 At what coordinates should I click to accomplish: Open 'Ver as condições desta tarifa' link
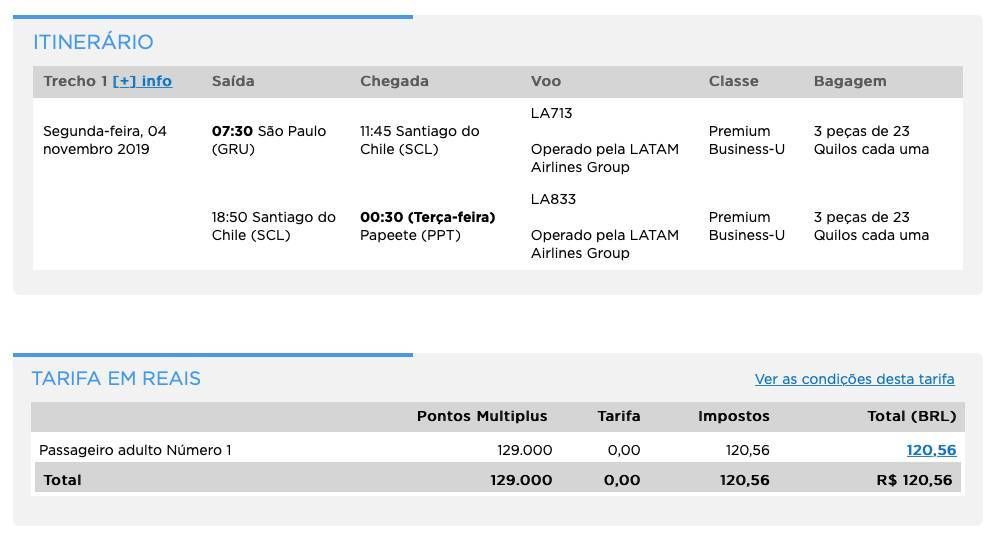tap(854, 379)
